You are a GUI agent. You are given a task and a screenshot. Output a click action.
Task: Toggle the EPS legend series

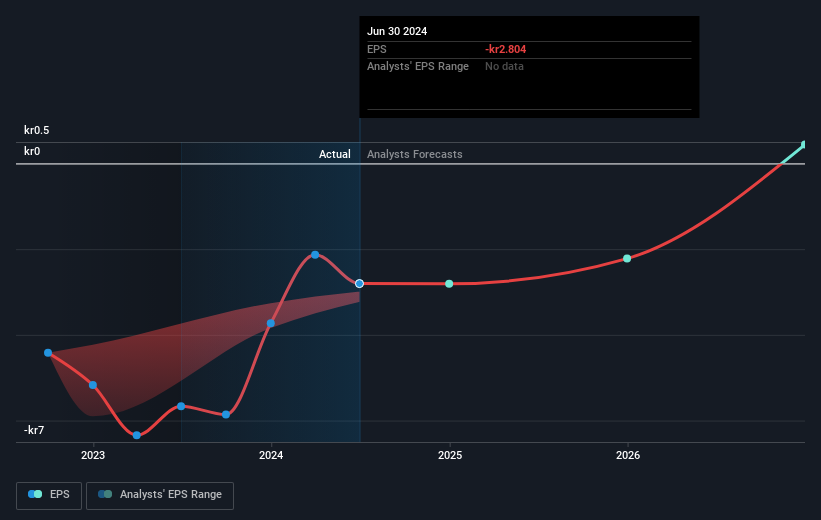[x=49, y=495]
